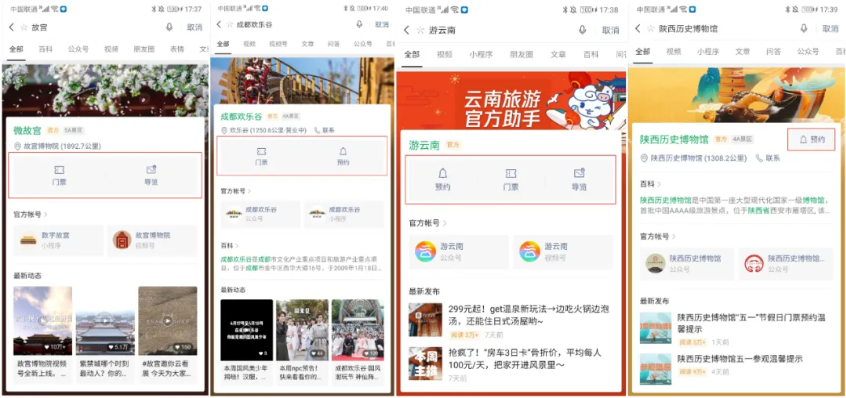Open 导览 guide icon on 游云南 card
Viewport: 846px width, 398px height.
(579, 173)
